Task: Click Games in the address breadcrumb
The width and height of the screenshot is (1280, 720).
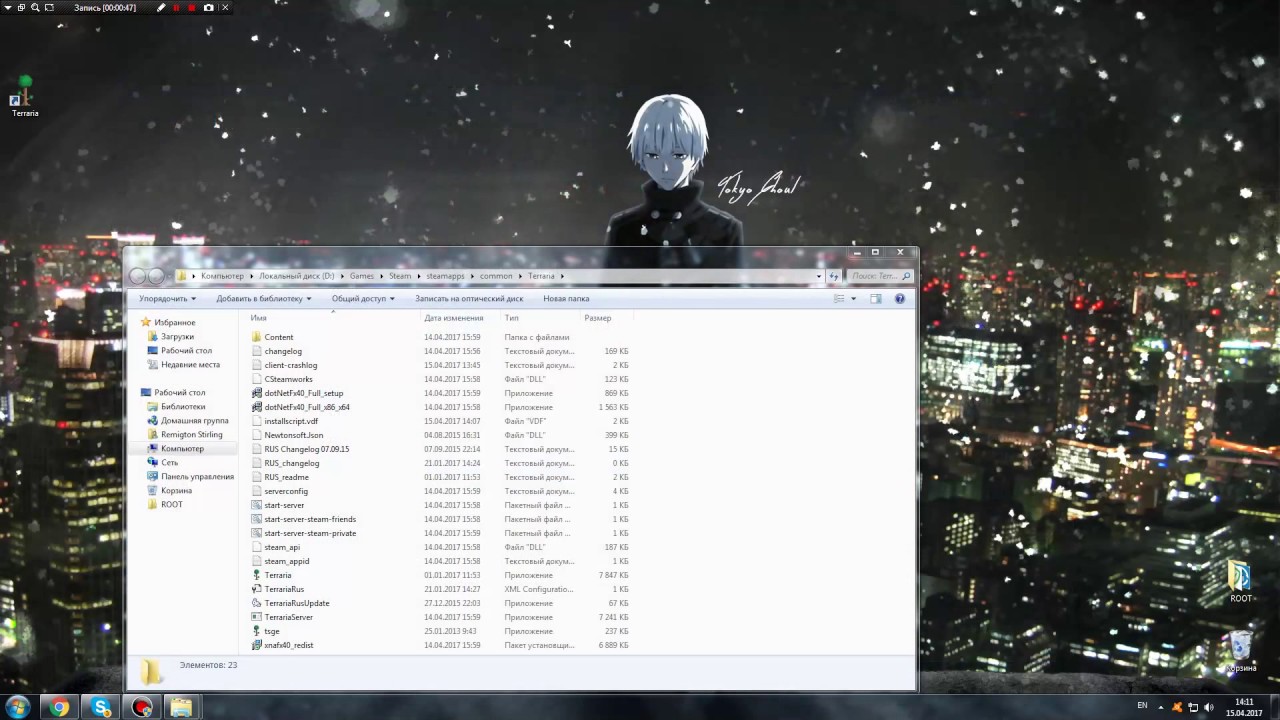Action: 362,276
